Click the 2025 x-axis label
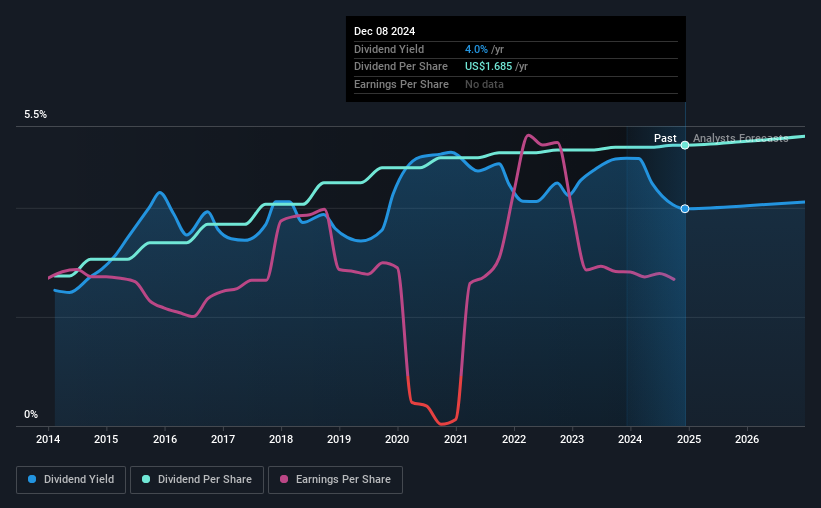821x508 pixels. (689, 439)
